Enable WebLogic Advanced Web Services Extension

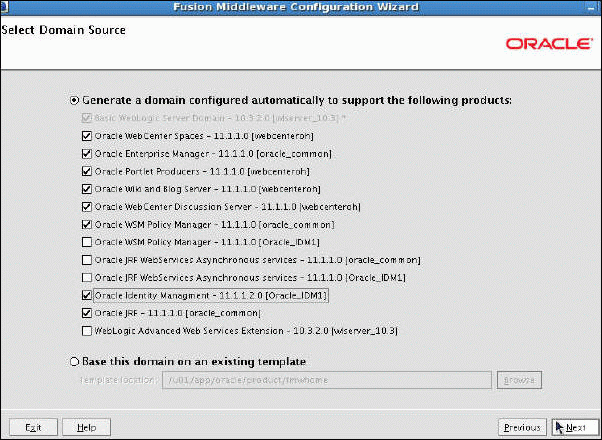(87, 331)
